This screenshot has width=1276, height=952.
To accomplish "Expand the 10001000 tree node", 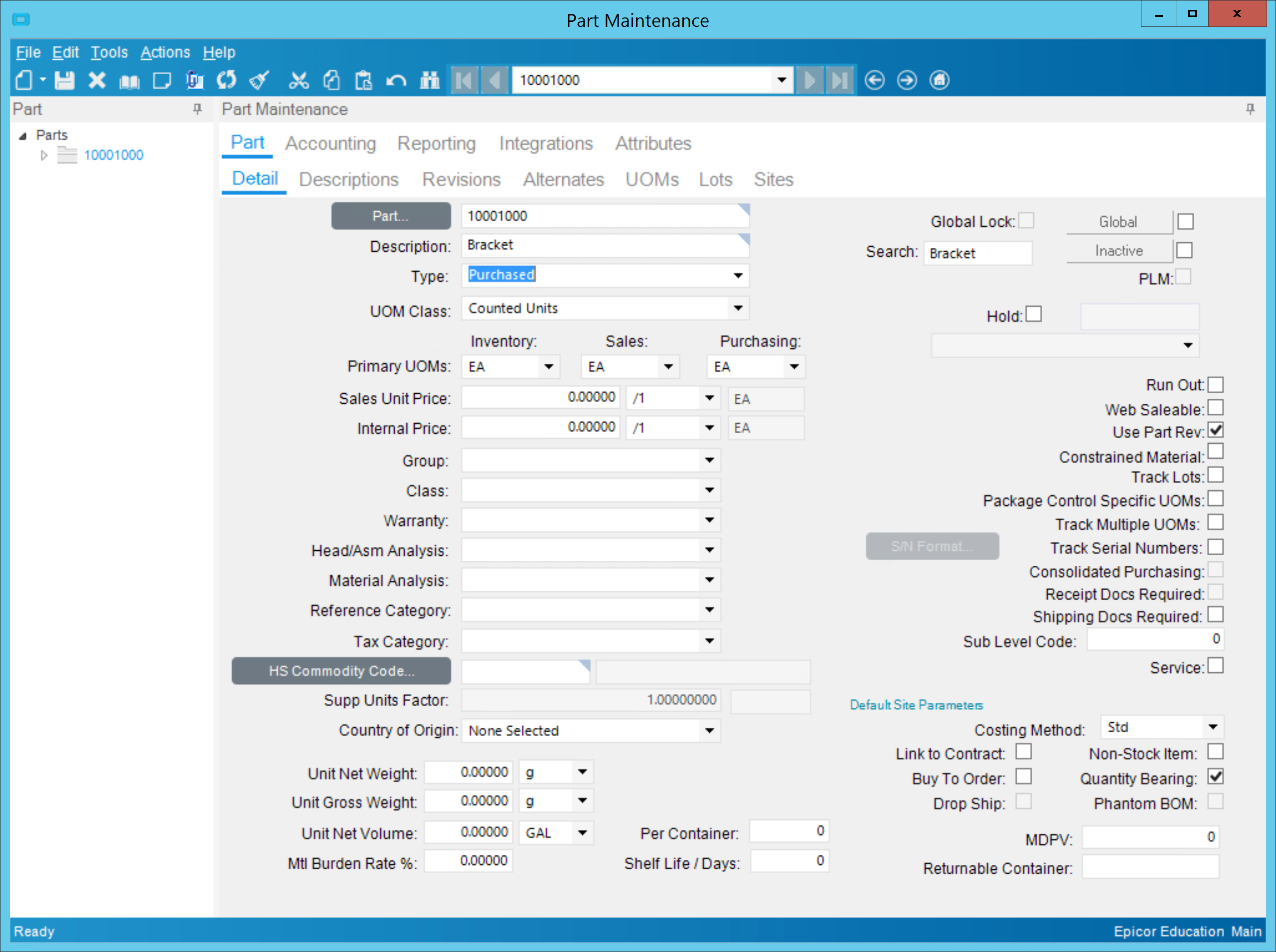I will coord(43,155).
